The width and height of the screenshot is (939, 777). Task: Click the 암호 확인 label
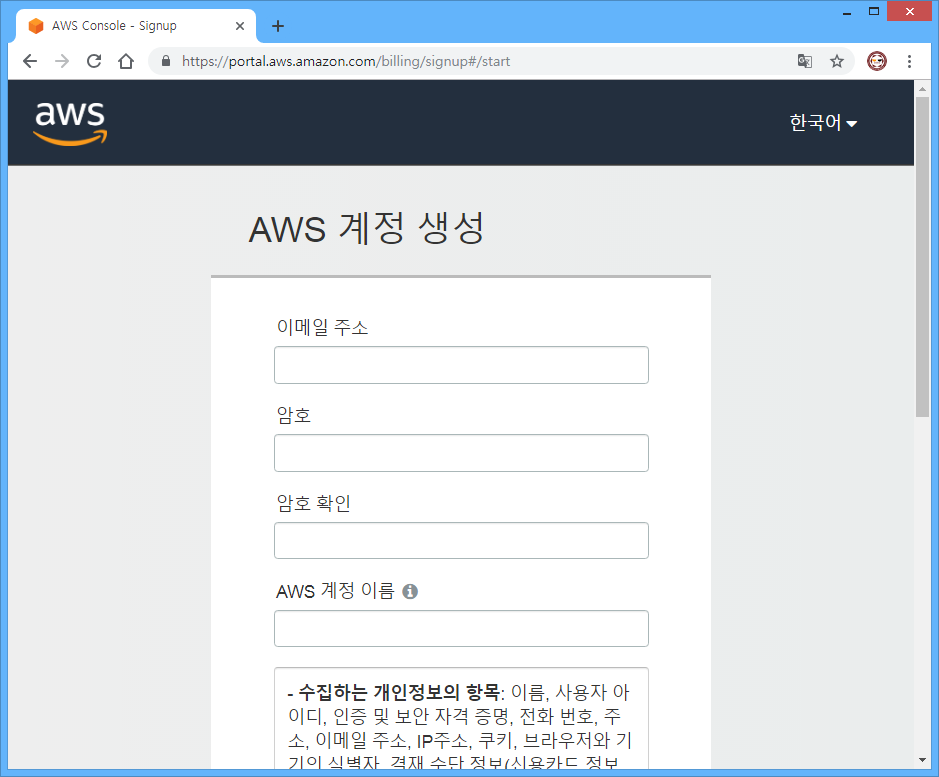click(313, 503)
